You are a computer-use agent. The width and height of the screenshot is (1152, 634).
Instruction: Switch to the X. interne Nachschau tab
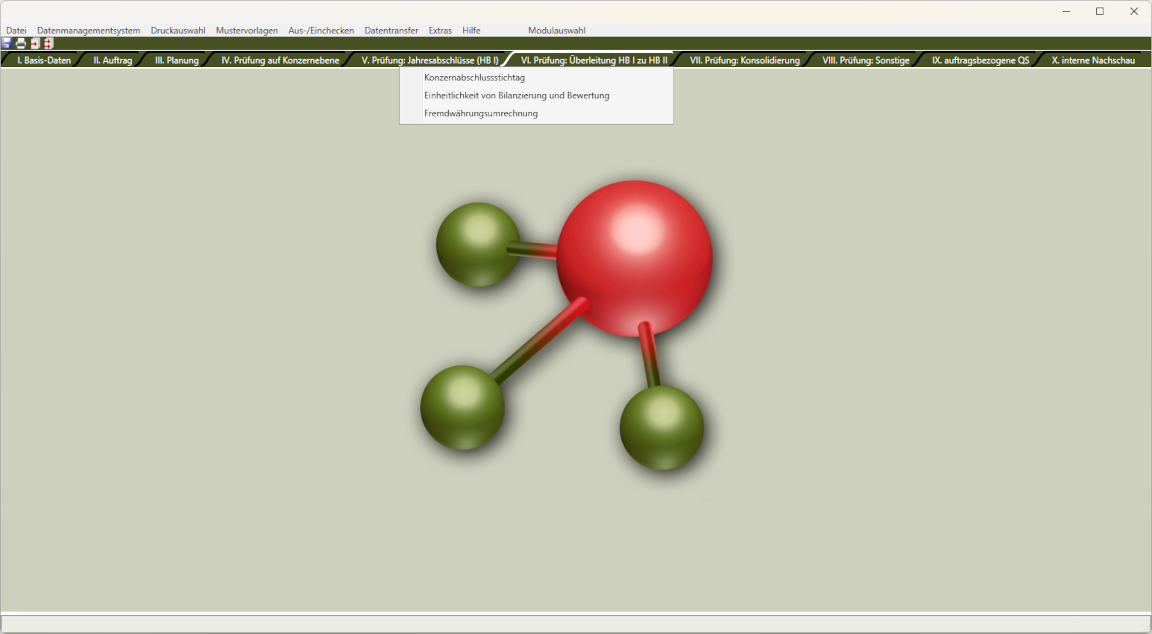[x=1093, y=60]
